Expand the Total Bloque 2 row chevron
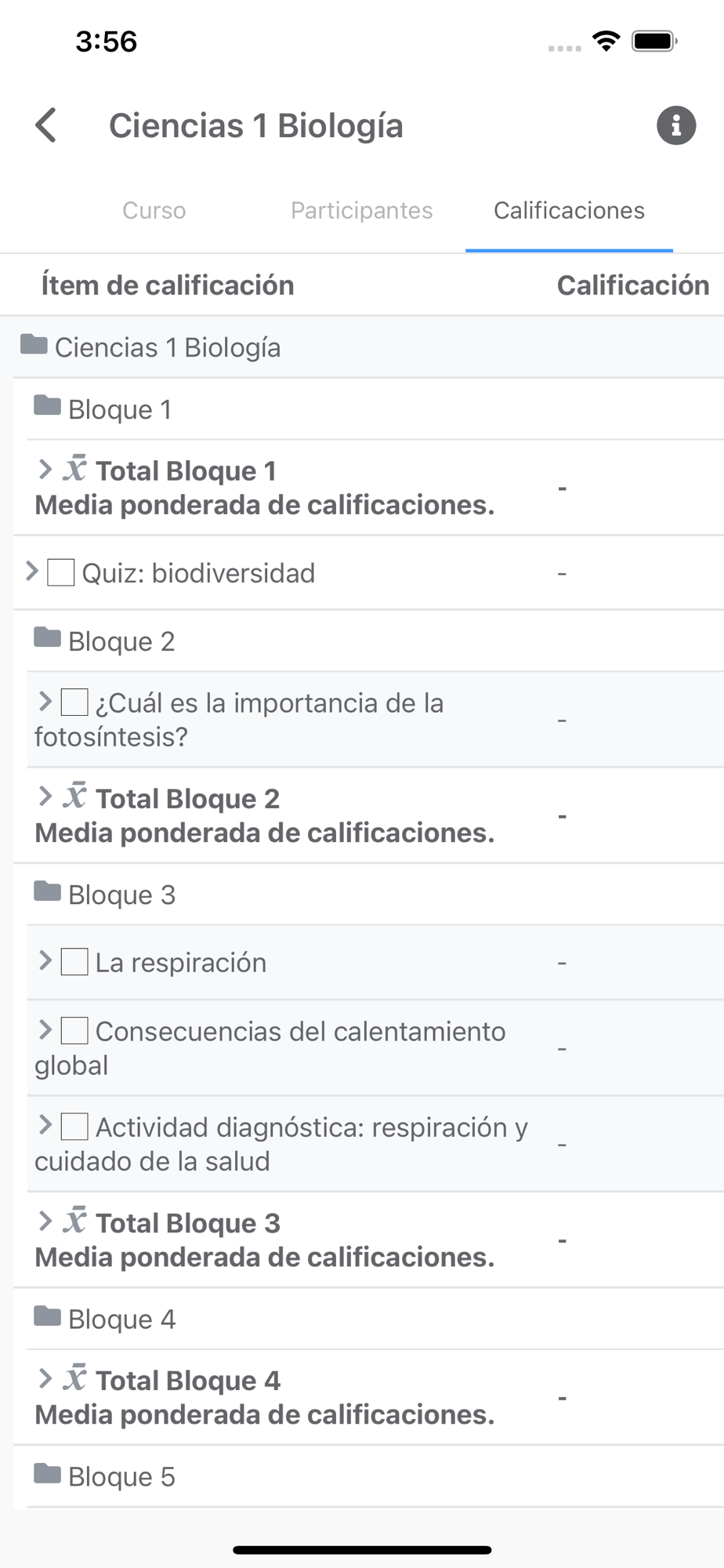Image resolution: width=724 pixels, height=1568 pixels. [x=45, y=797]
